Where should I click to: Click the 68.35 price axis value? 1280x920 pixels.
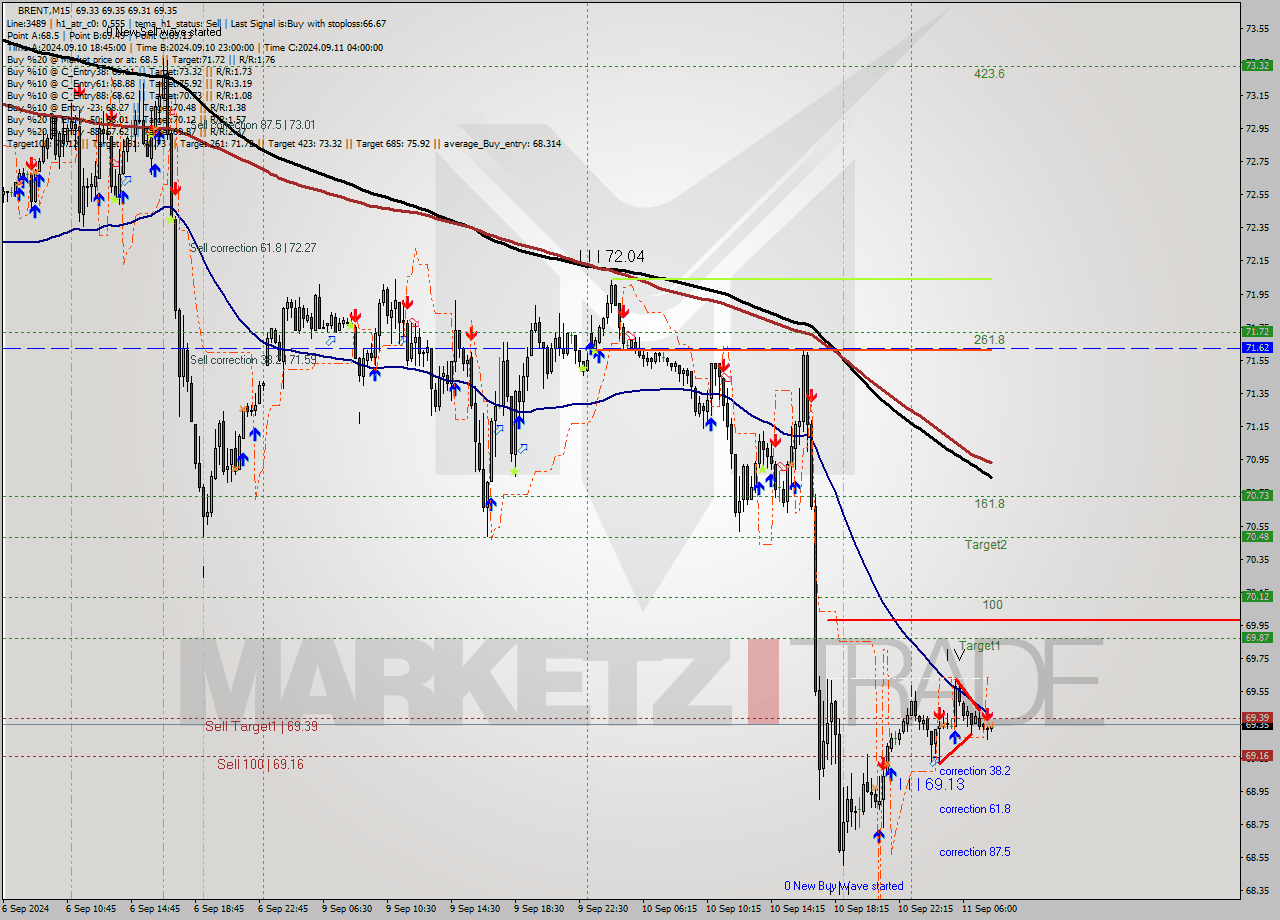[1257, 891]
